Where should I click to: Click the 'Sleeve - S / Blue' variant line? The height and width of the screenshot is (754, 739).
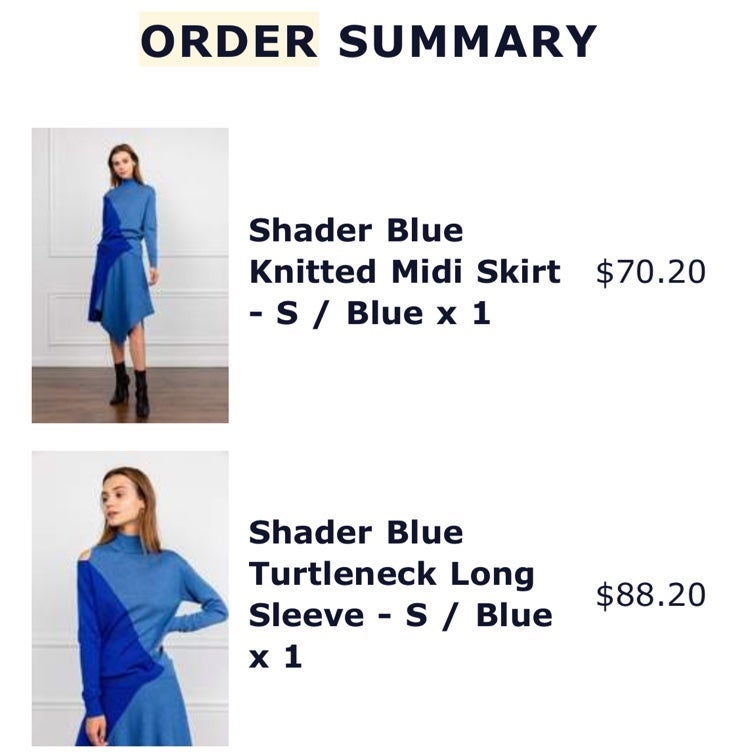[x=401, y=615]
